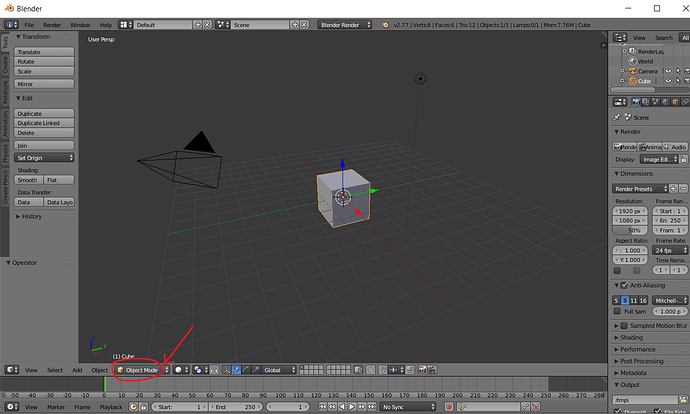The width and height of the screenshot is (690, 414).
Task: Open the Render menu in top bar
Action: (52, 25)
